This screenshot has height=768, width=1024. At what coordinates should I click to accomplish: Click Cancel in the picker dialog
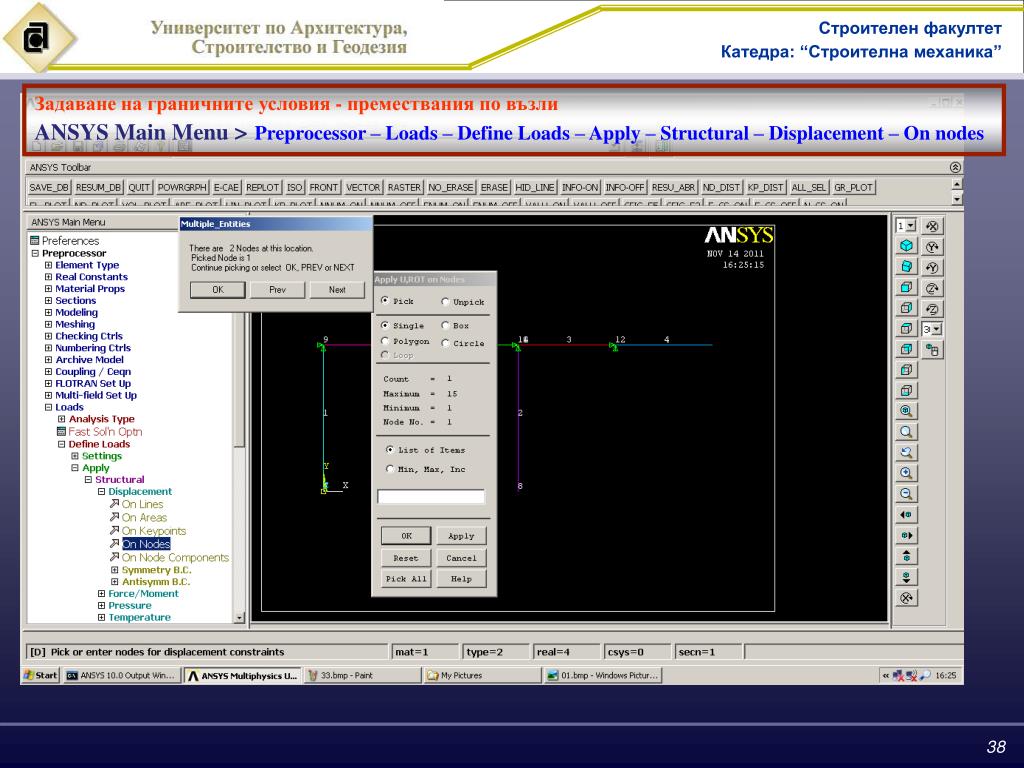(x=461, y=558)
